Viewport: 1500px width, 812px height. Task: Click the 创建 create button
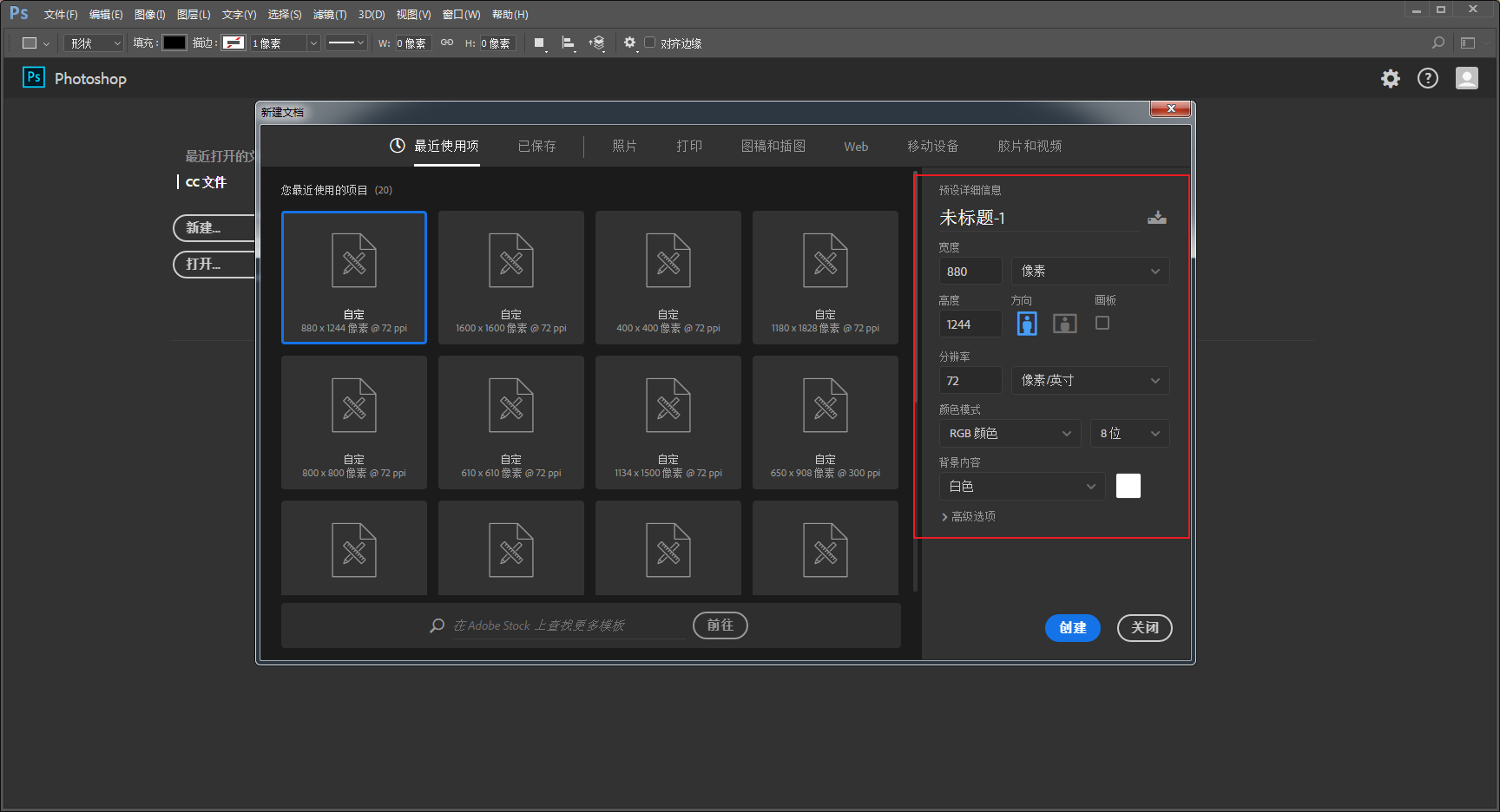pos(1073,627)
